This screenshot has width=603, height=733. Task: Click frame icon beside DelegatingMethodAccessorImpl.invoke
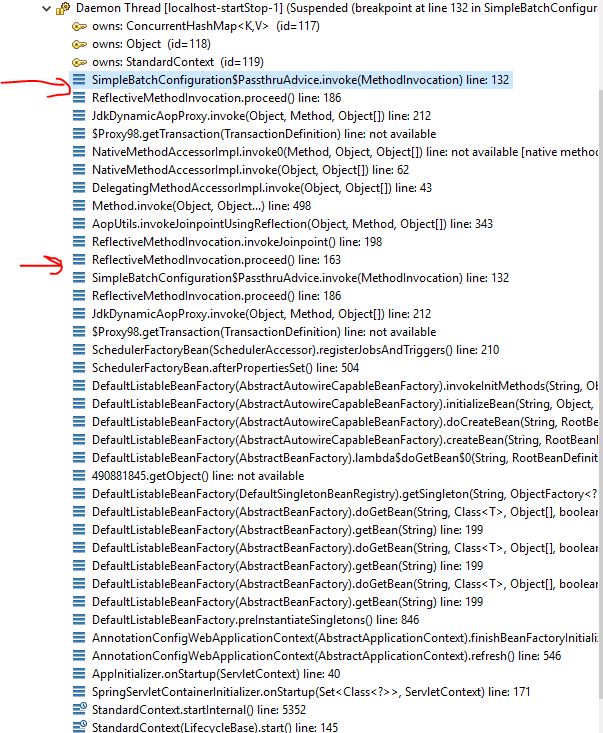(x=79, y=187)
